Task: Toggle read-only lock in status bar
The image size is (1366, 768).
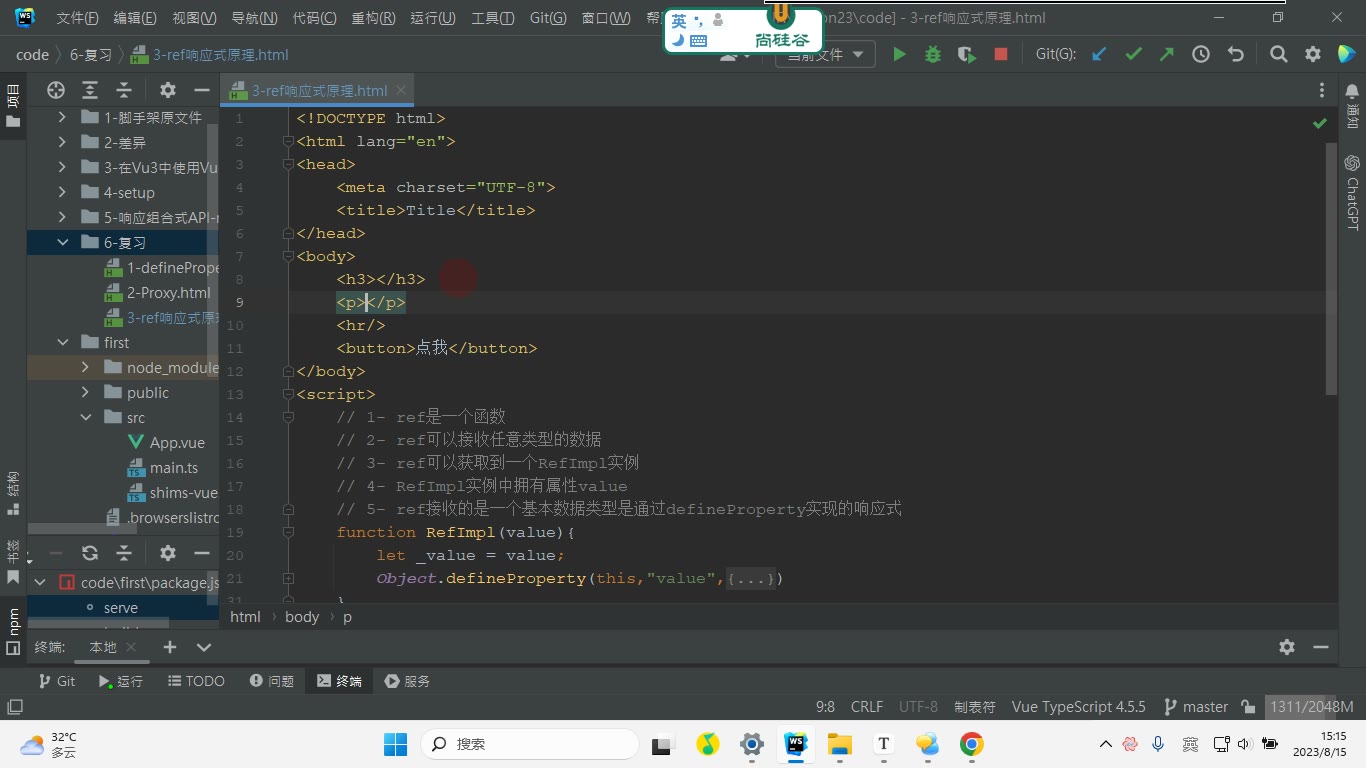Action: 1248,707
